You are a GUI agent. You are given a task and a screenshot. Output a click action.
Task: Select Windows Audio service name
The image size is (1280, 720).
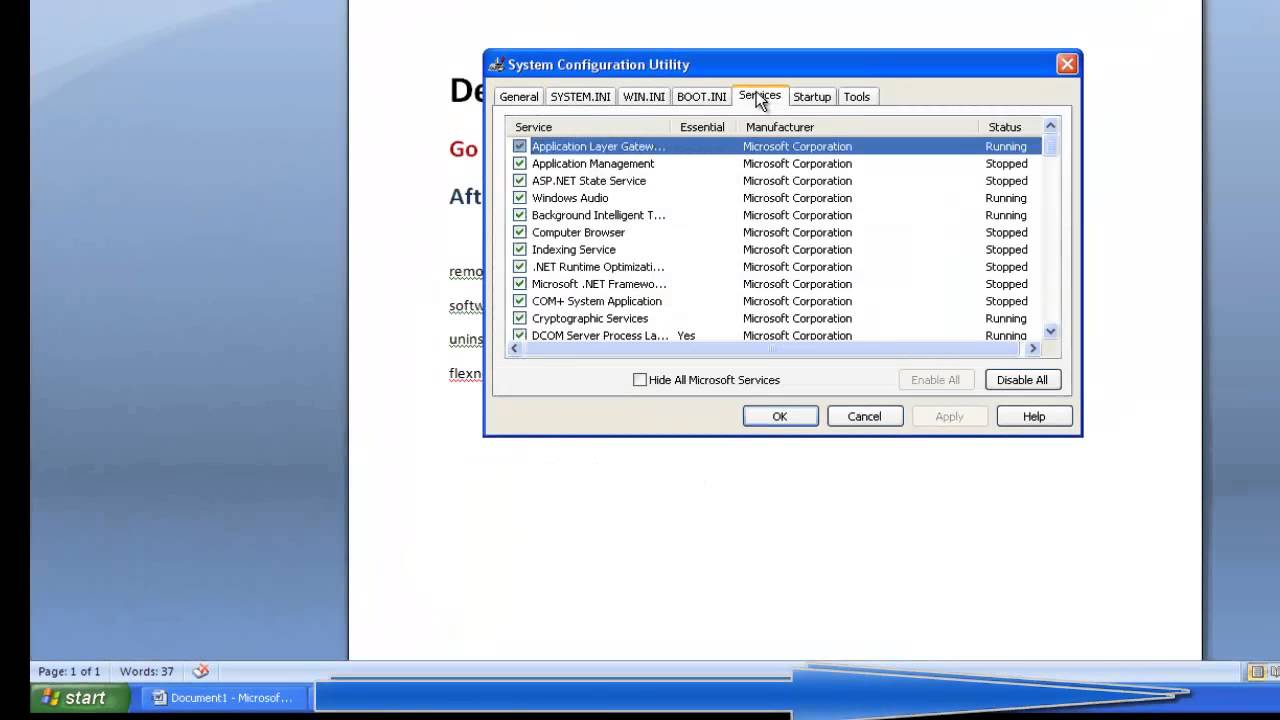pyautogui.click(x=570, y=198)
